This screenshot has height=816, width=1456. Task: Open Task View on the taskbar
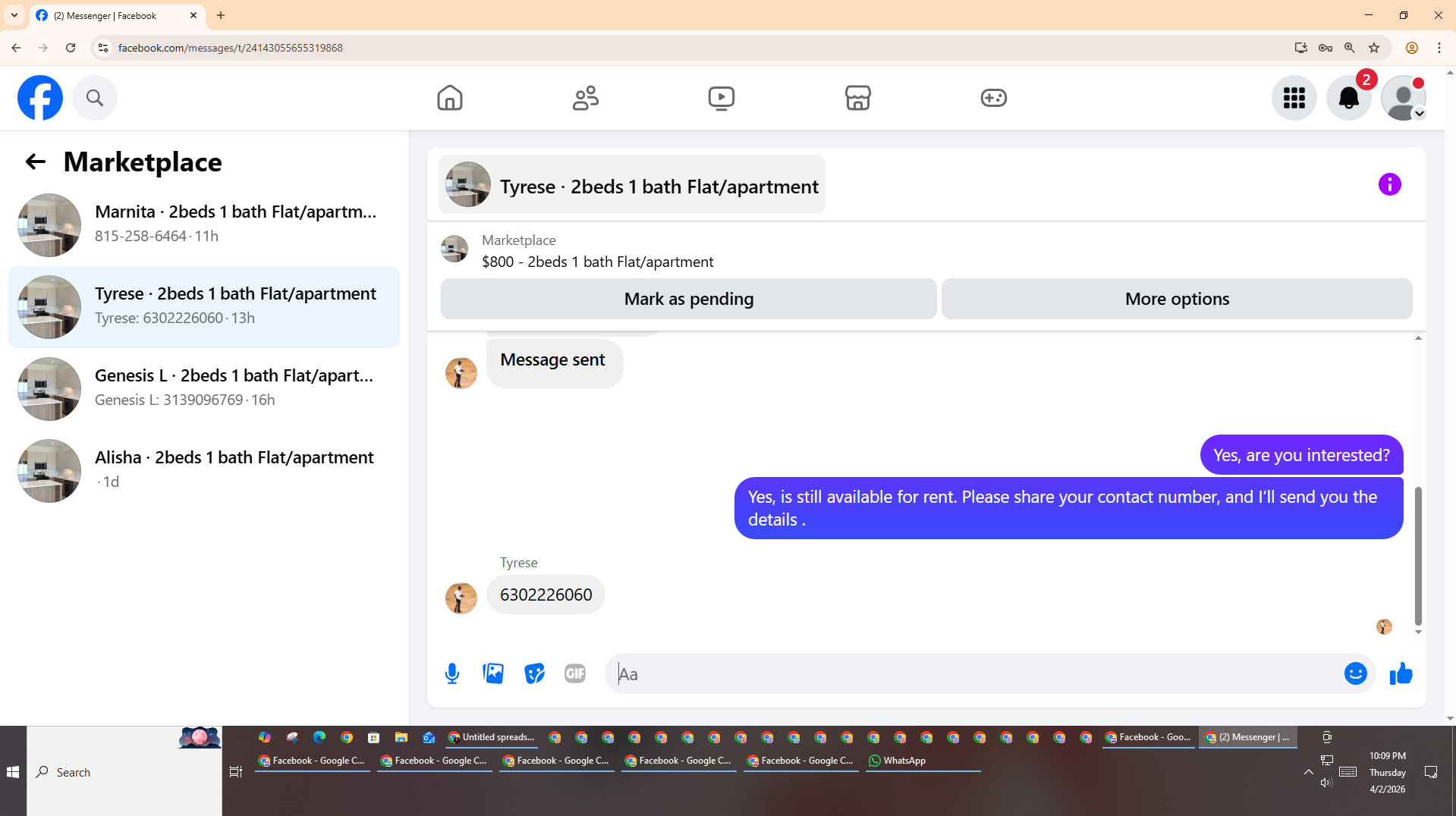236,772
